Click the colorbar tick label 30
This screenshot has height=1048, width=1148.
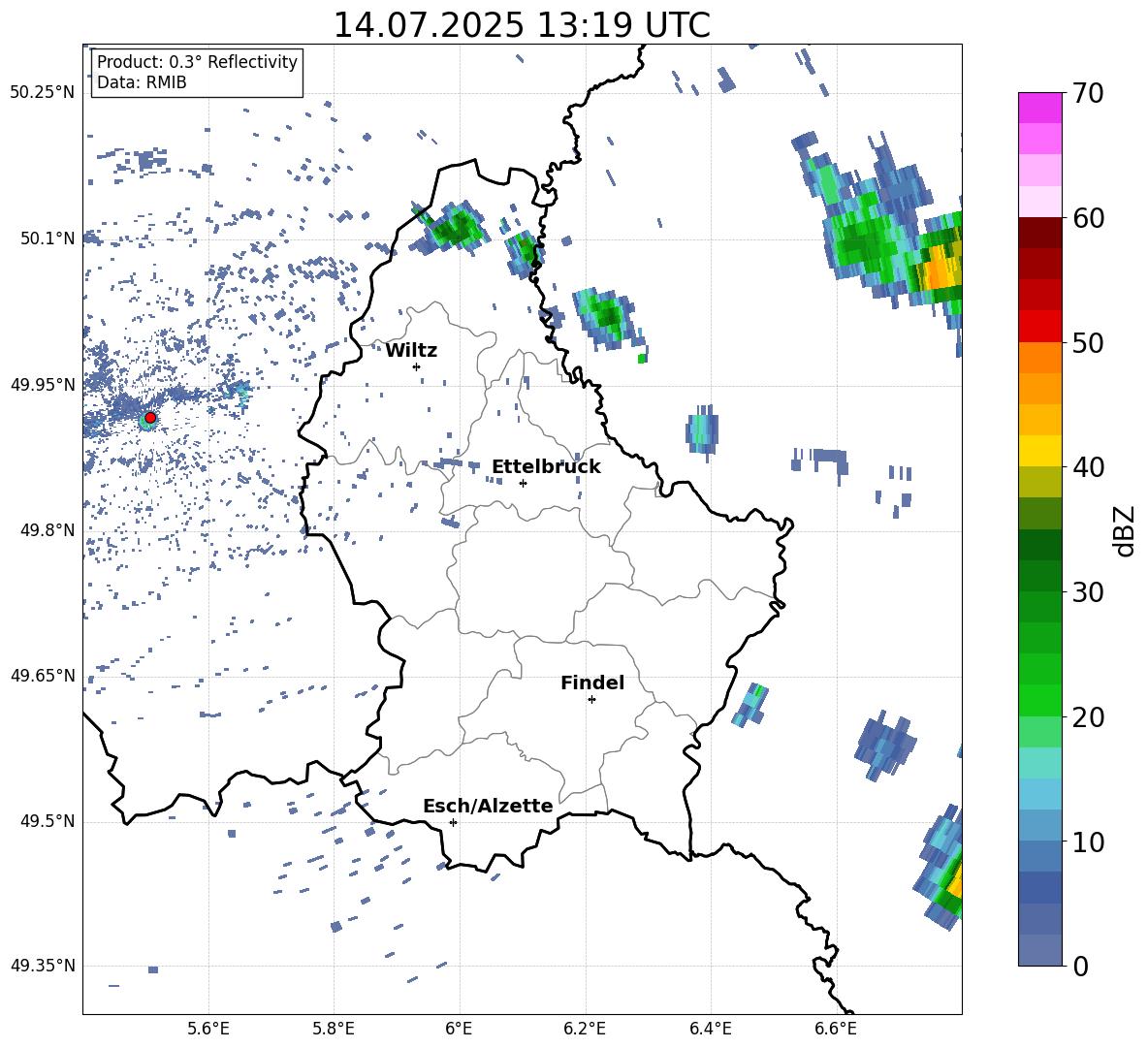point(1088,592)
